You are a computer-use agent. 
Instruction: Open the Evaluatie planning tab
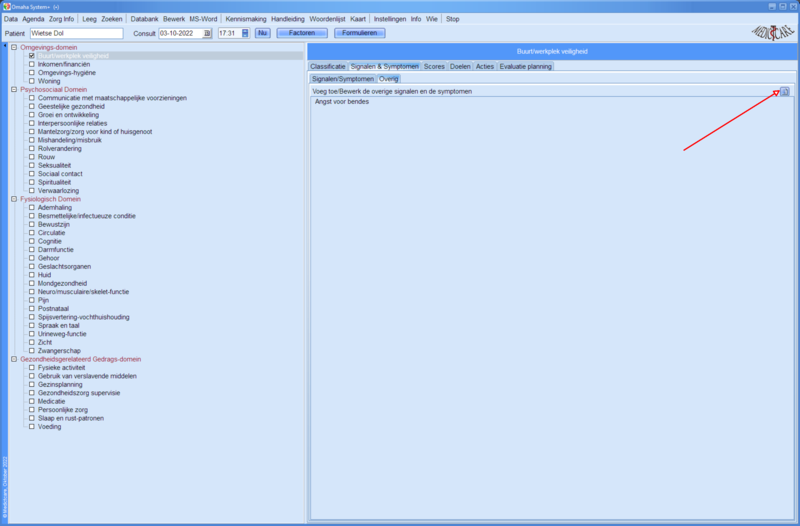(525, 66)
